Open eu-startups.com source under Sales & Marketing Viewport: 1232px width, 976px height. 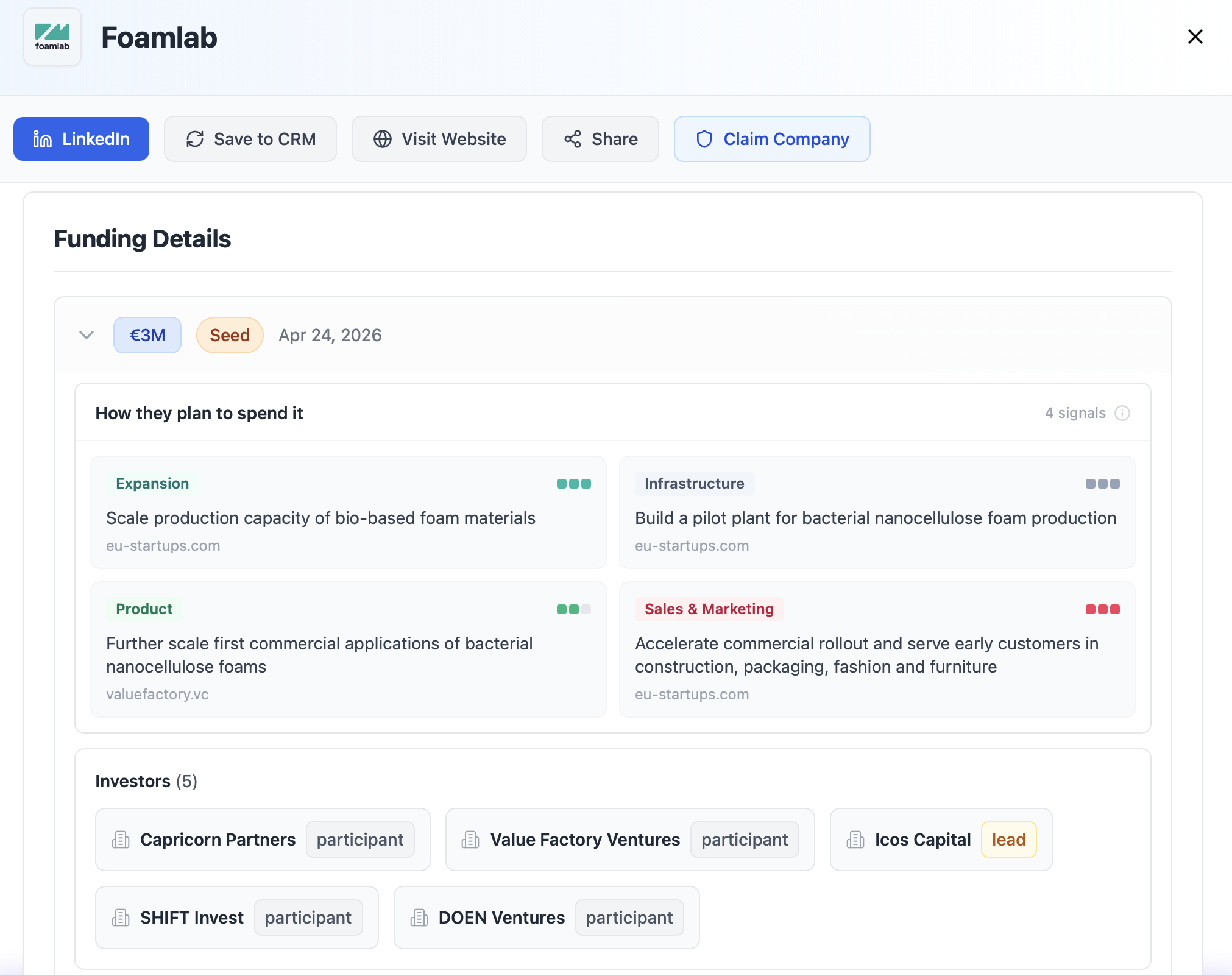[x=692, y=695]
